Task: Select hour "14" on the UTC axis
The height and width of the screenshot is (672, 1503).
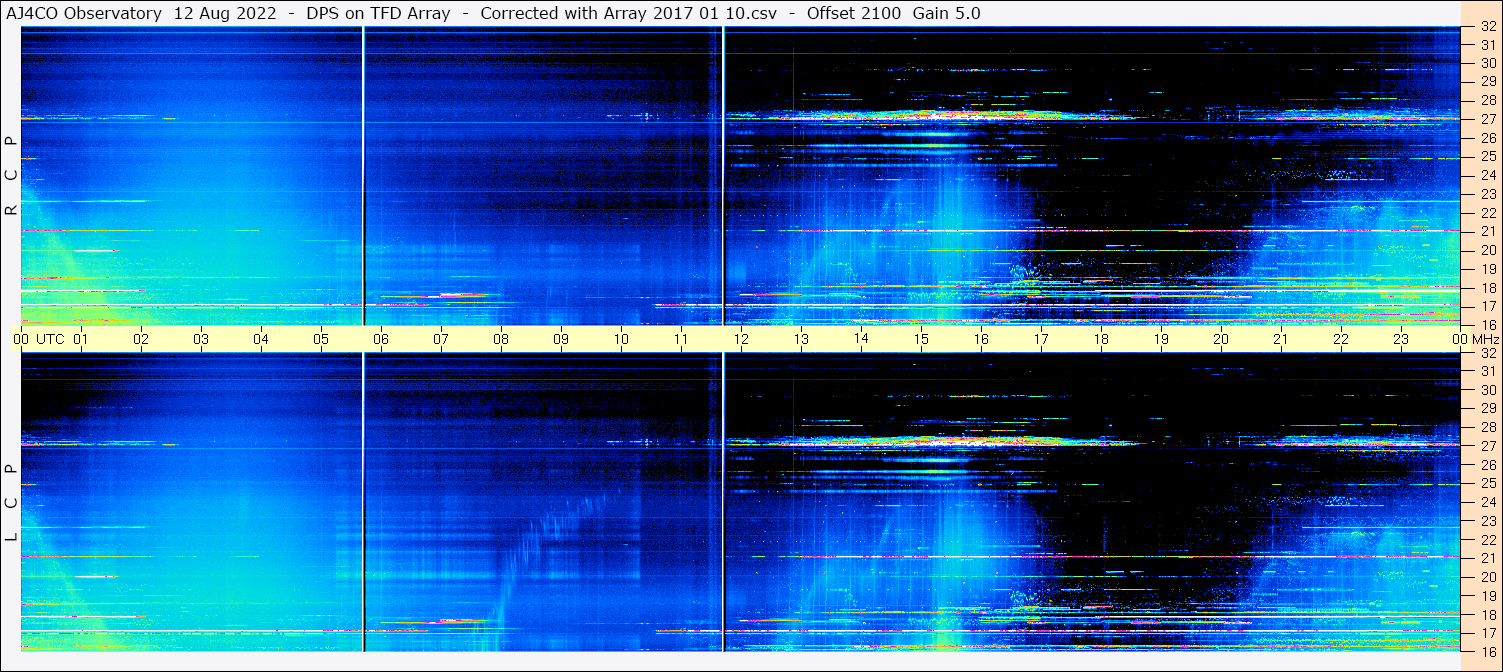Action: [861, 338]
